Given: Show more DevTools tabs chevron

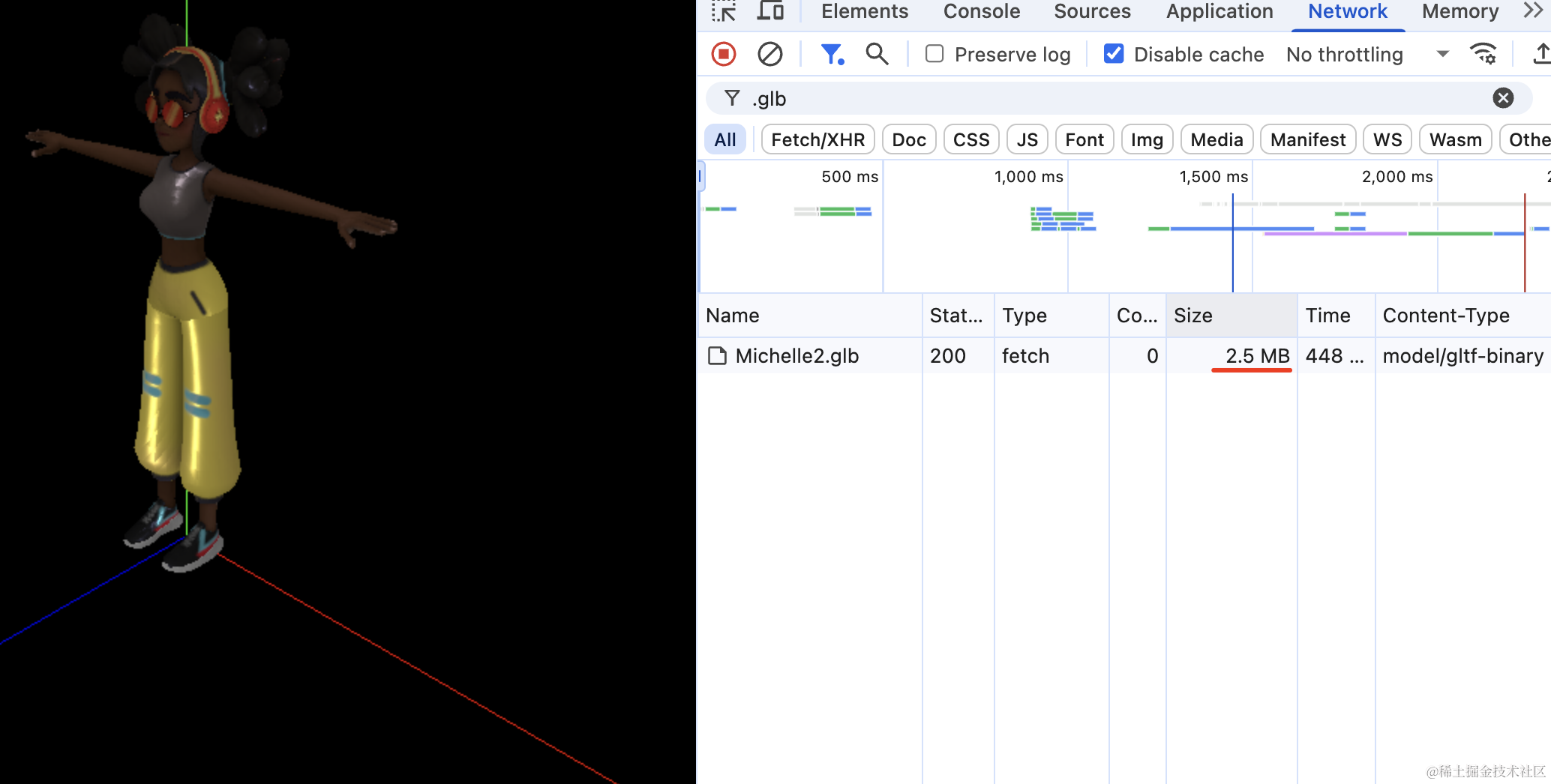Looking at the screenshot, I should [1533, 11].
